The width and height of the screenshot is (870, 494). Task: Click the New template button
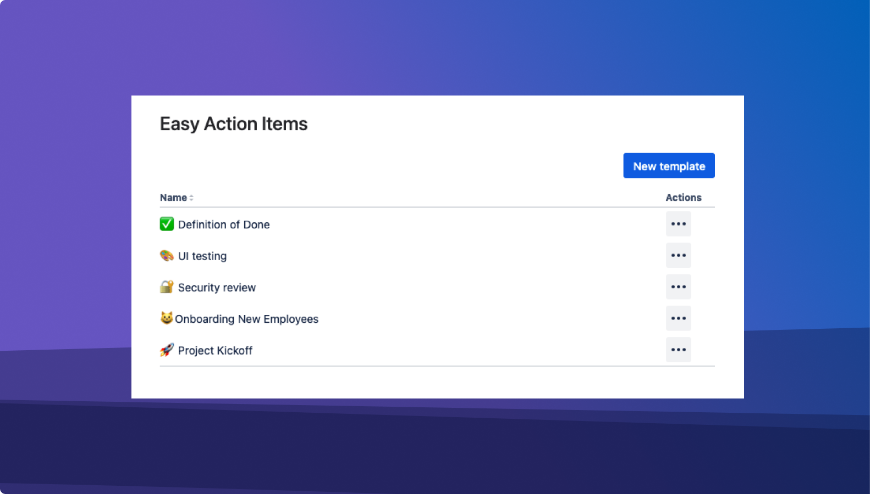(x=668, y=166)
